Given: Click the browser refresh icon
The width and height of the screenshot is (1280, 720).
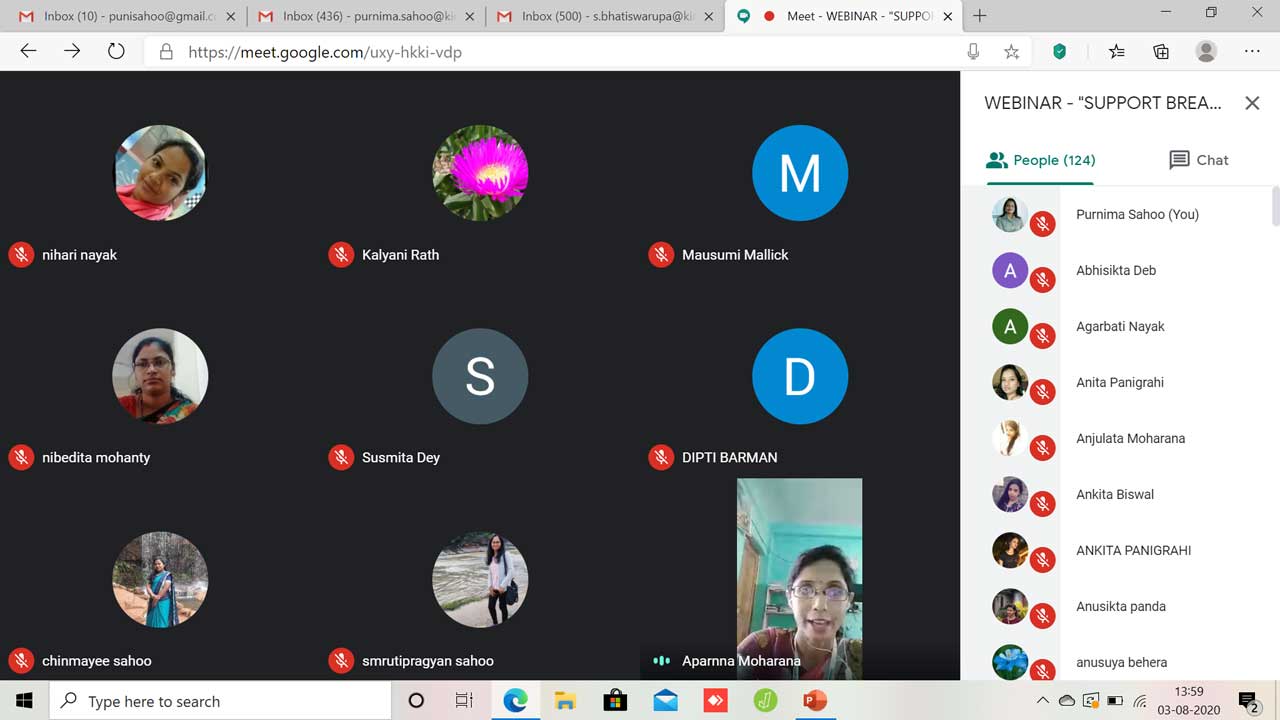Looking at the screenshot, I should click(116, 52).
